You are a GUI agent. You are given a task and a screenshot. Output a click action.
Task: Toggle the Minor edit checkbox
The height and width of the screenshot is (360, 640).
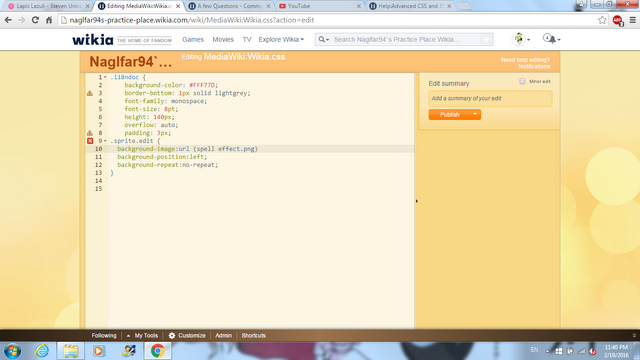coord(522,81)
